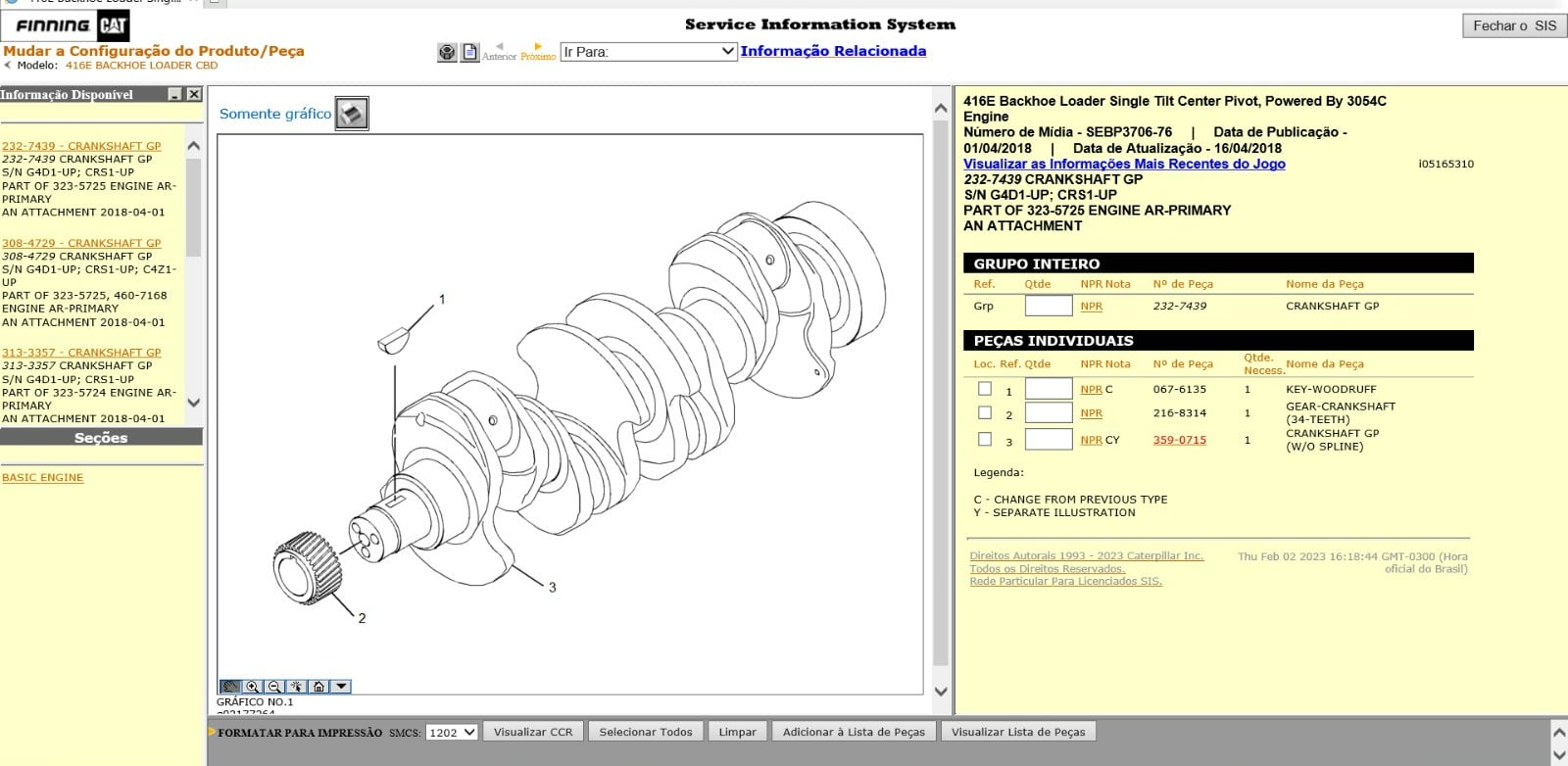The image size is (1568, 766).
Task: Click Rede Particular Para Licenciados SIS link
Action: tap(1065, 582)
